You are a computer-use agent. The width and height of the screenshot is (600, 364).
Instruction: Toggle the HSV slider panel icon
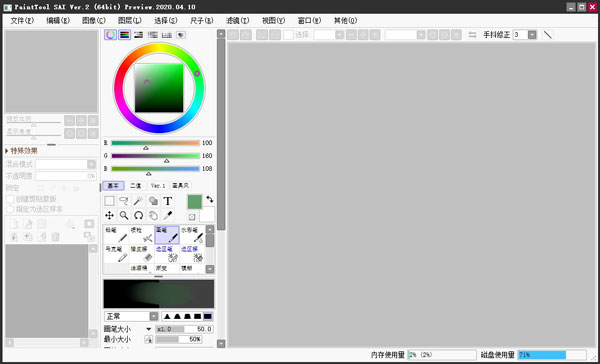point(139,35)
